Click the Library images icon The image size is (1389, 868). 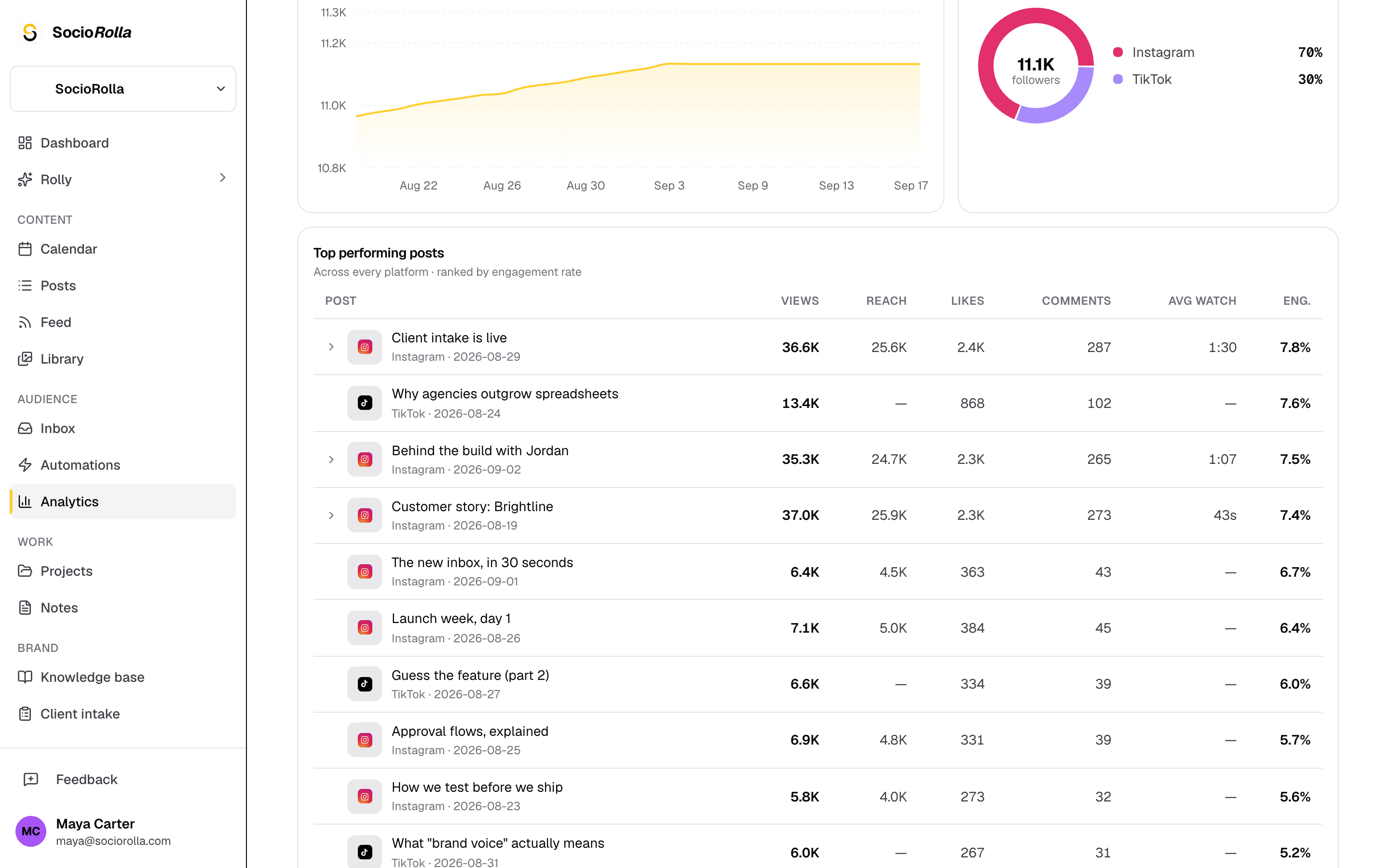pos(25,359)
